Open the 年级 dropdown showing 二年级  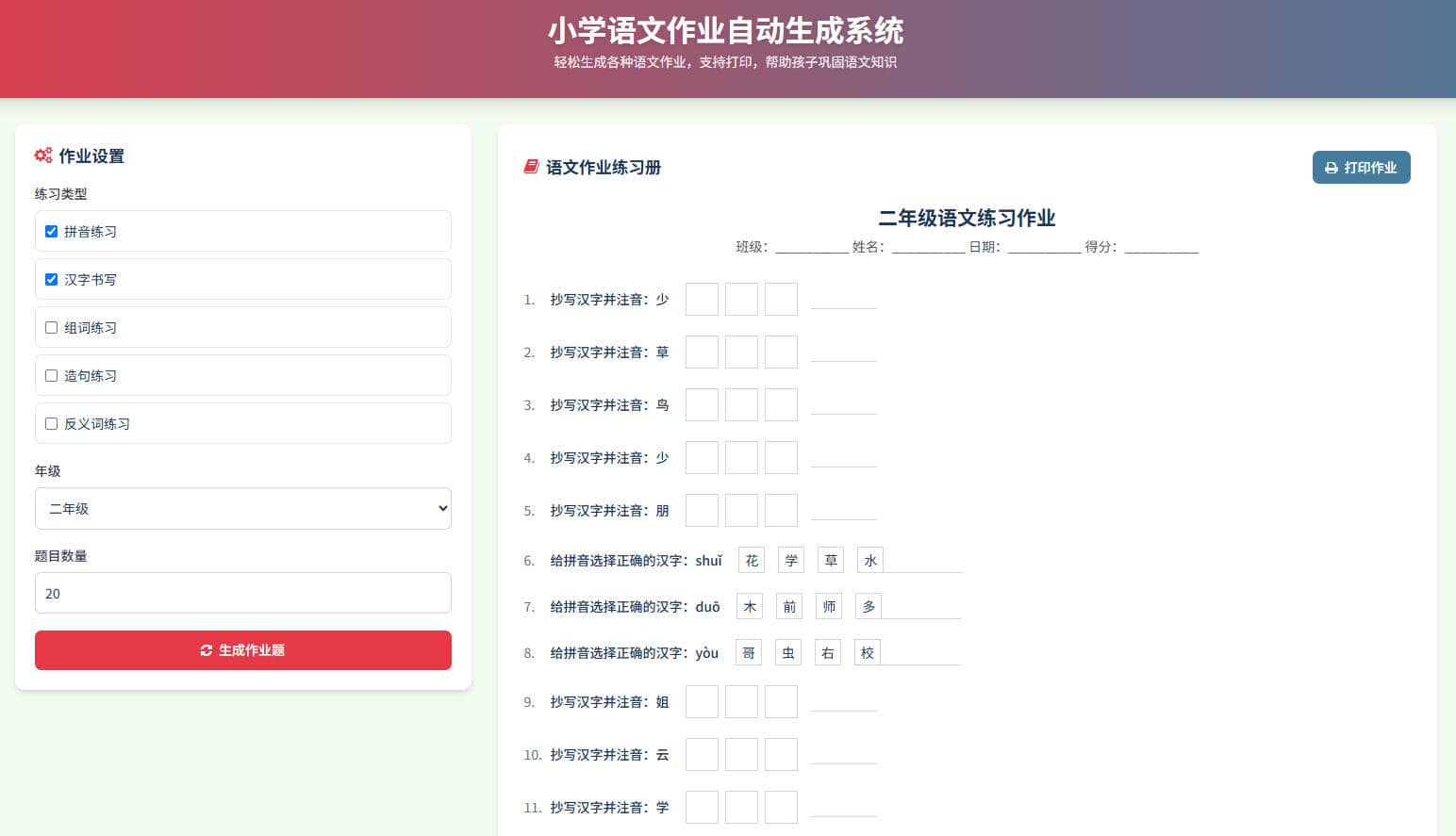click(x=242, y=508)
